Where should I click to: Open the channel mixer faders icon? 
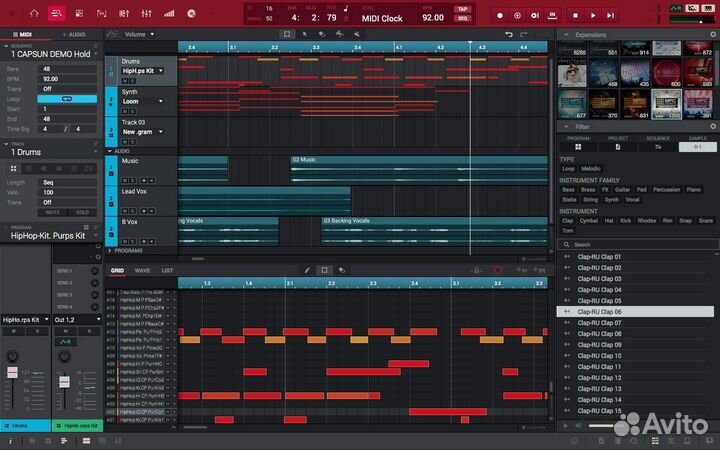click(x=146, y=13)
